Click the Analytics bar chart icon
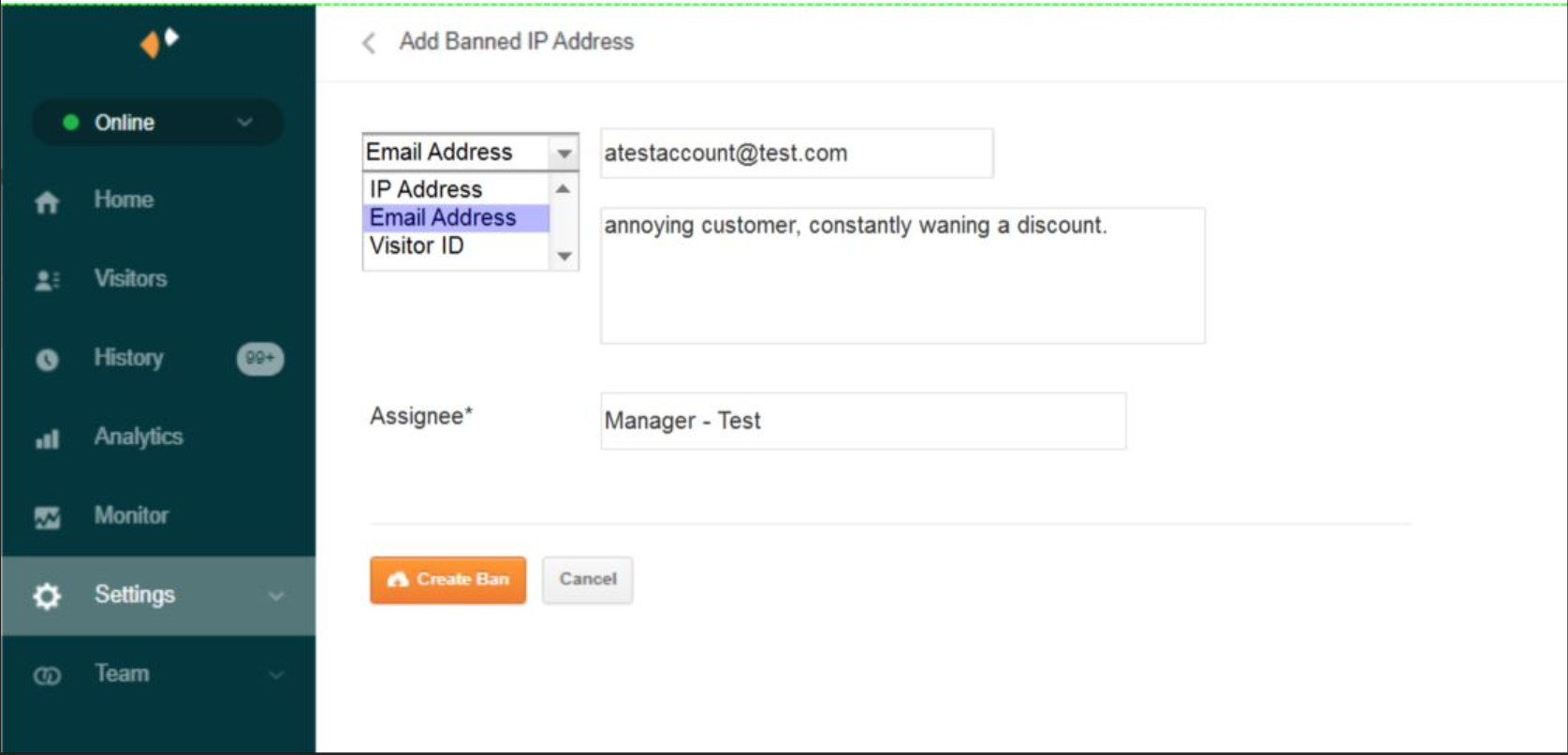 (47, 438)
